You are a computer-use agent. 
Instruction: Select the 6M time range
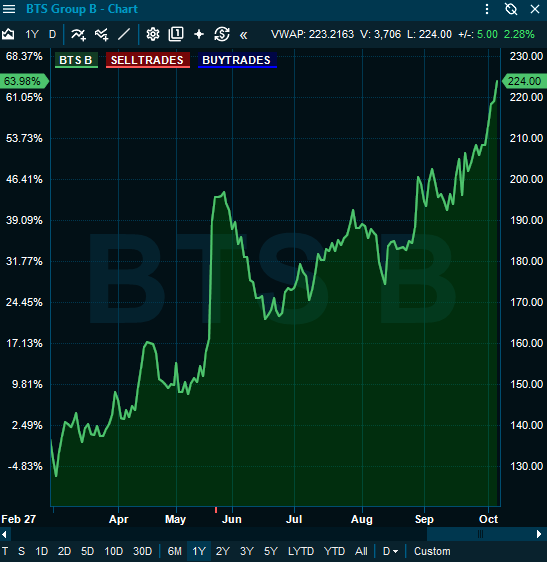coord(175,551)
